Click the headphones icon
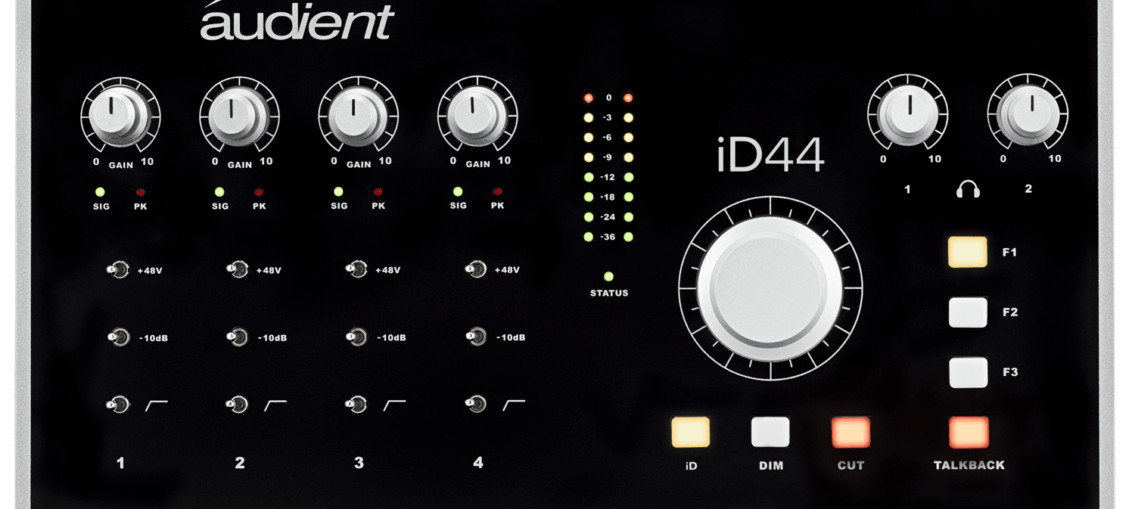The height and width of the screenshot is (509, 1132). pyautogui.click(x=967, y=188)
